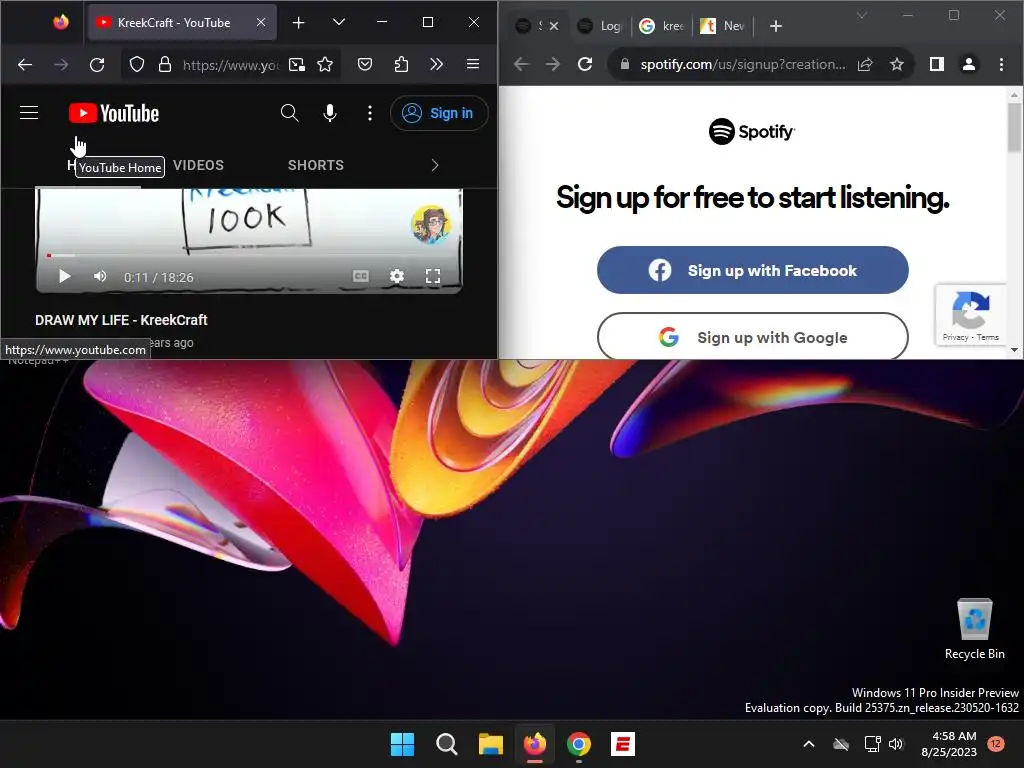The image size is (1024, 768).
Task: Open the Firefox application hamburger menu
Action: [473, 64]
